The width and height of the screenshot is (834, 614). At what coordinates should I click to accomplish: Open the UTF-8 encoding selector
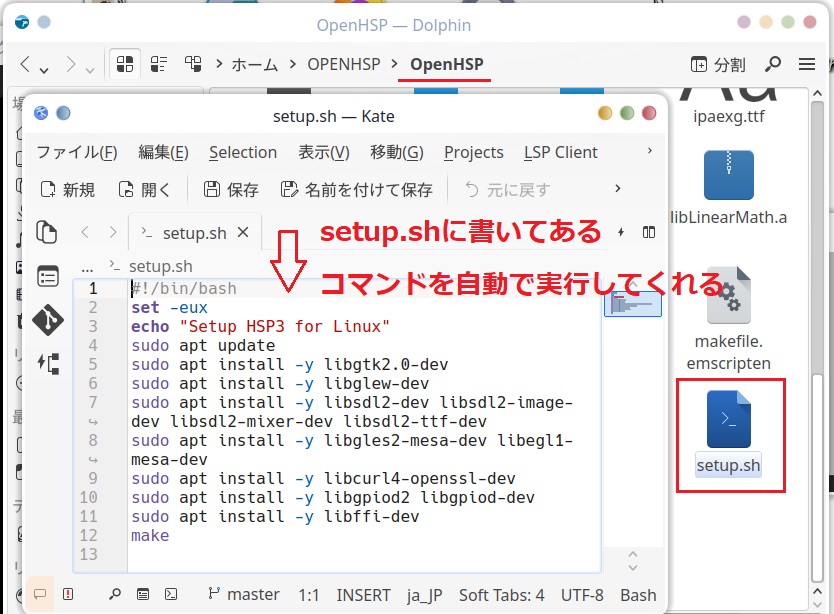[582, 595]
